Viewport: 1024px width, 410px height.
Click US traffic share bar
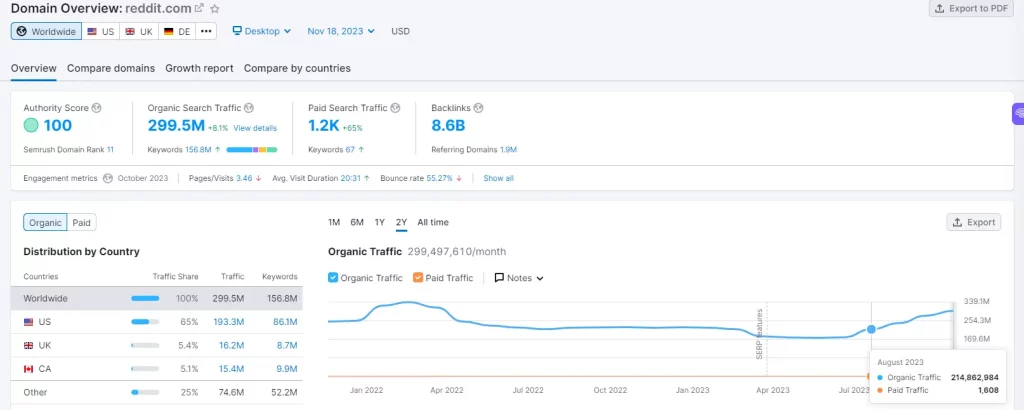pos(145,322)
